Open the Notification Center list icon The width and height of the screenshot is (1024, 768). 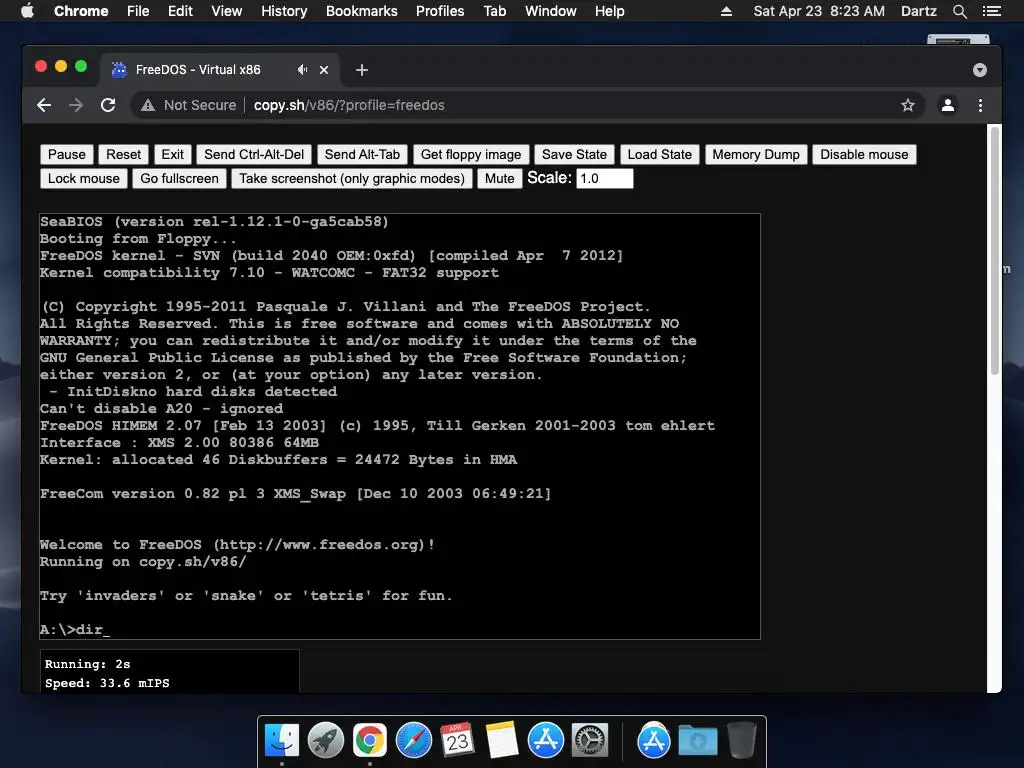(x=991, y=11)
